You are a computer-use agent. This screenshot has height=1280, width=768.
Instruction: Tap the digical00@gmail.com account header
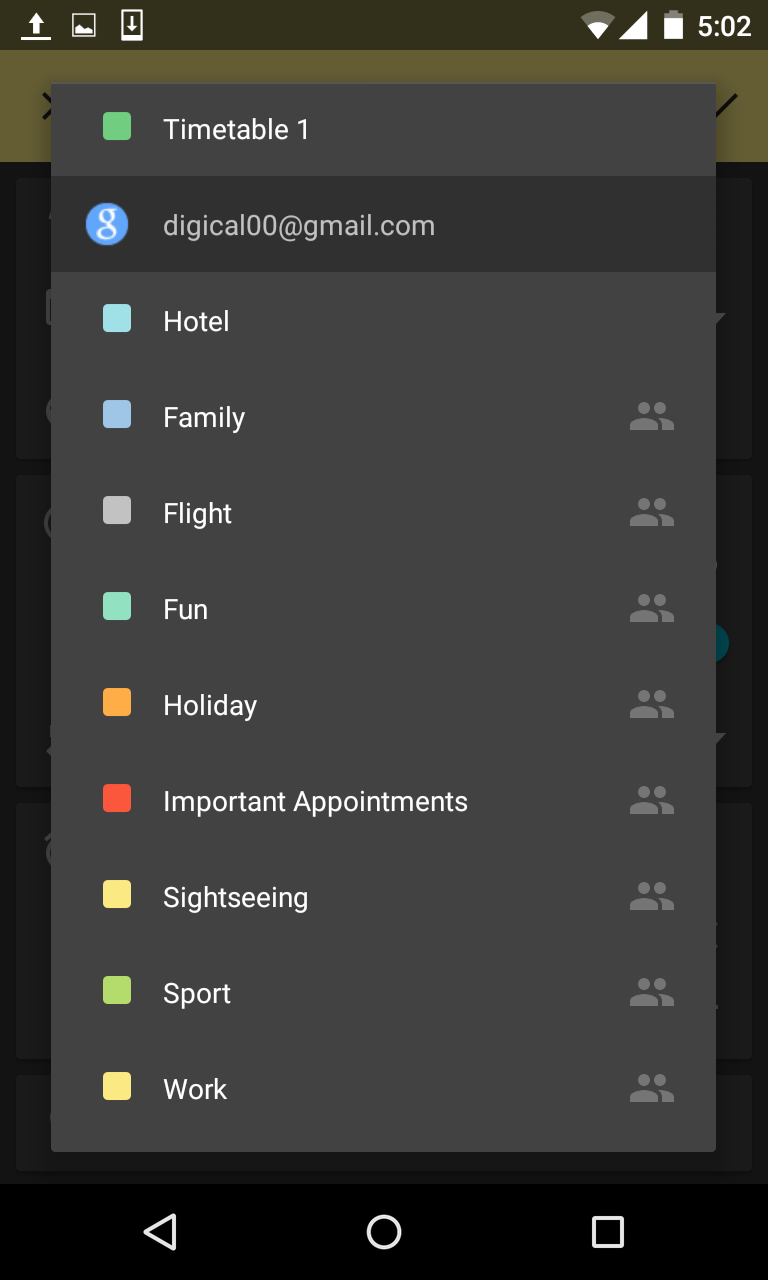pyautogui.click(x=299, y=226)
